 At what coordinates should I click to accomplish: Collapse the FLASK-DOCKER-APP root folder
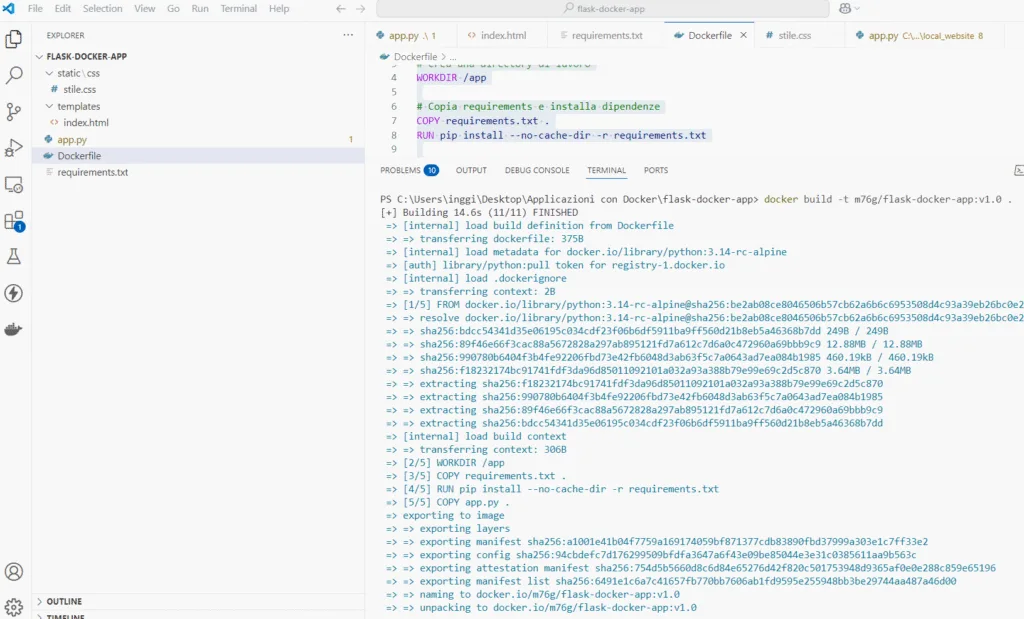[39, 57]
